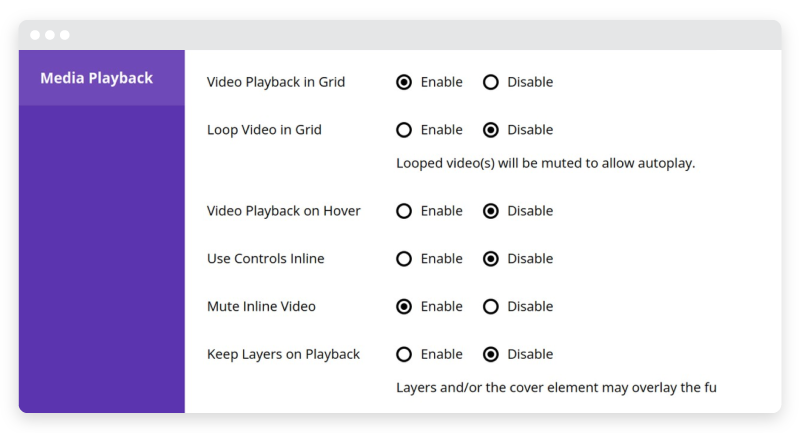The height and width of the screenshot is (433, 800).
Task: Enable Video Playback on Hover
Action: (404, 211)
